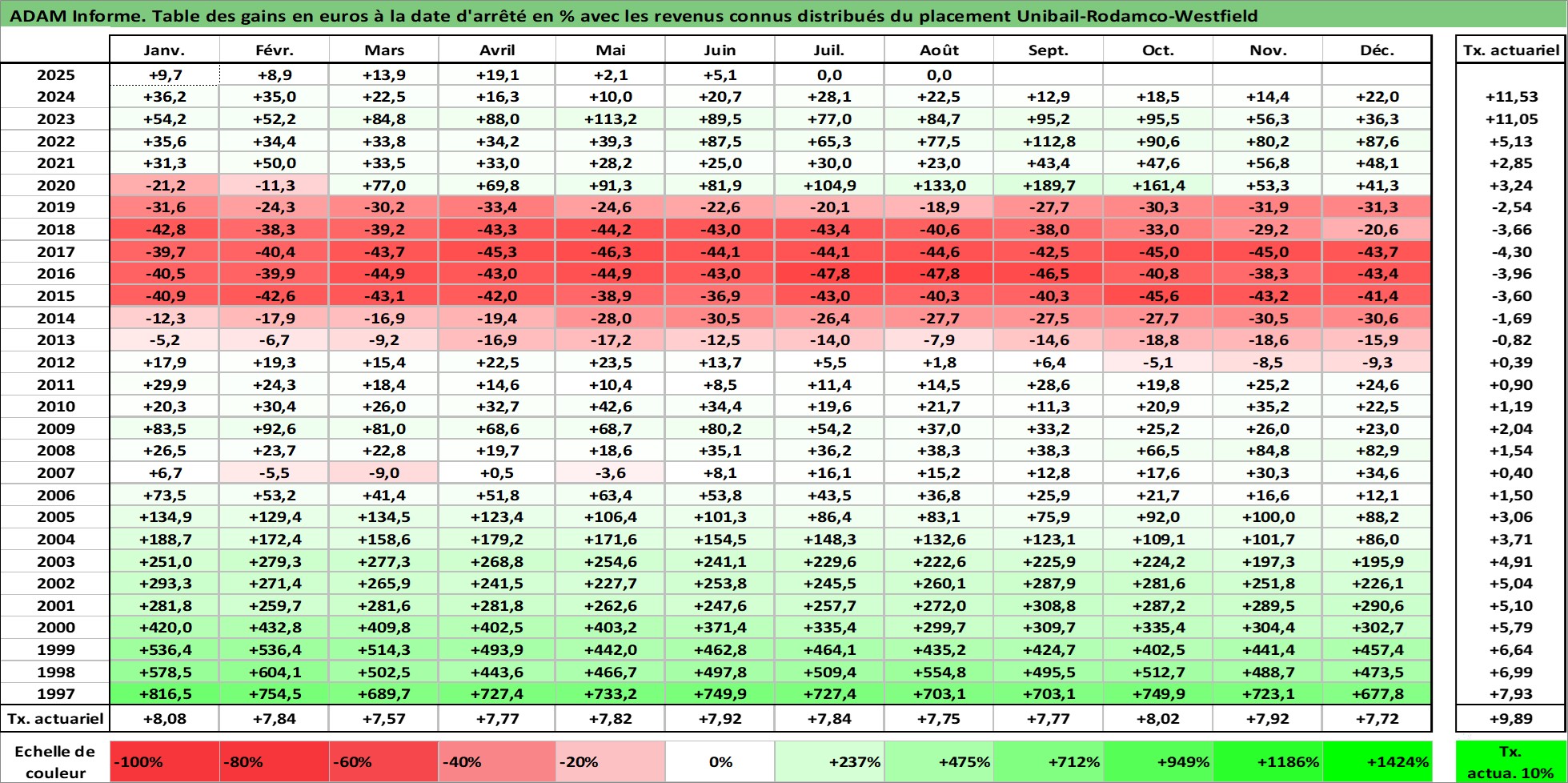Viewport: 1568px width, 783px height.
Task: Click the 2022 Sept. cell '+112,8'
Action: (x=1049, y=141)
